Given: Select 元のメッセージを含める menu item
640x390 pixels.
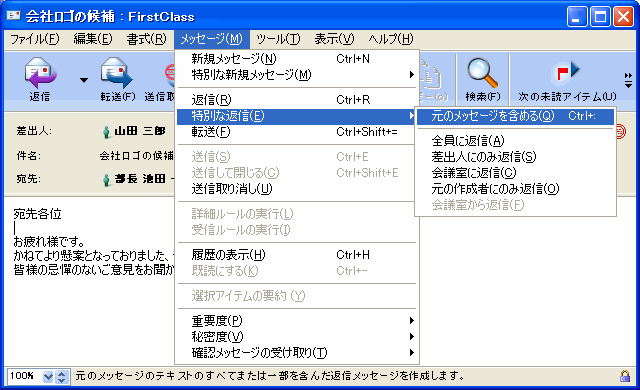Looking at the screenshot, I should [x=515, y=116].
